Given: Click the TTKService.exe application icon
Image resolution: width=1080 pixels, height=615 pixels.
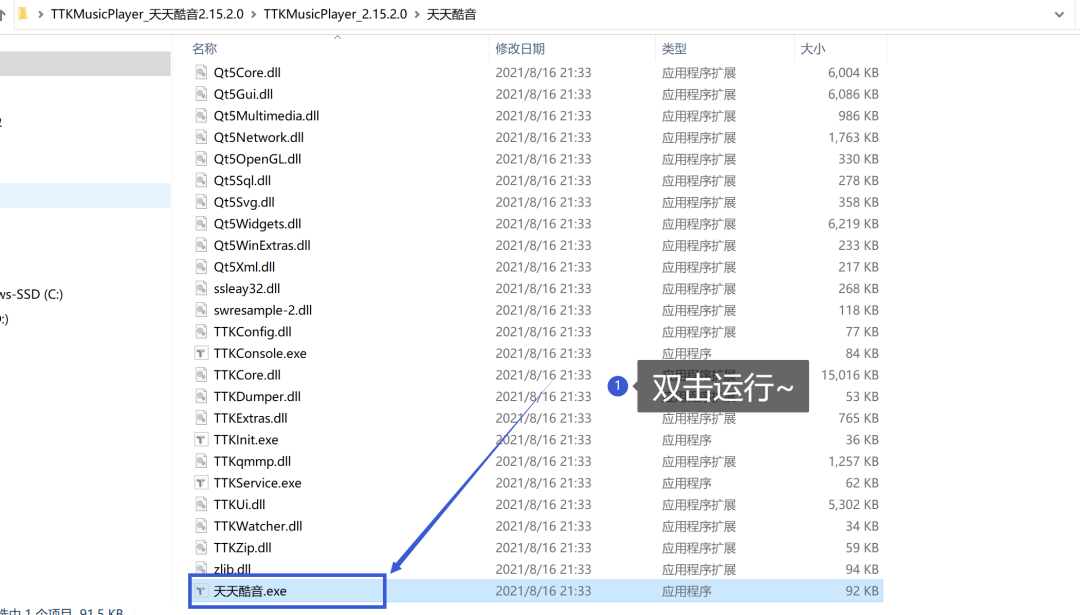Looking at the screenshot, I should [200, 483].
